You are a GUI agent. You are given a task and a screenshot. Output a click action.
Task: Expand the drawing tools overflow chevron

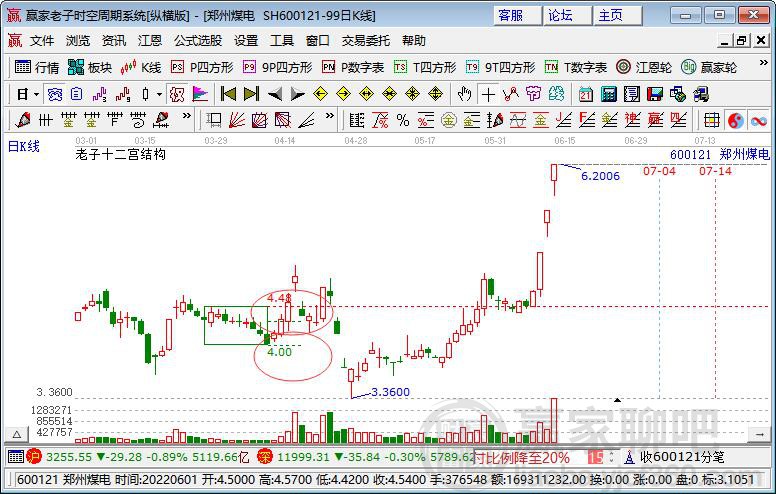pos(187,116)
